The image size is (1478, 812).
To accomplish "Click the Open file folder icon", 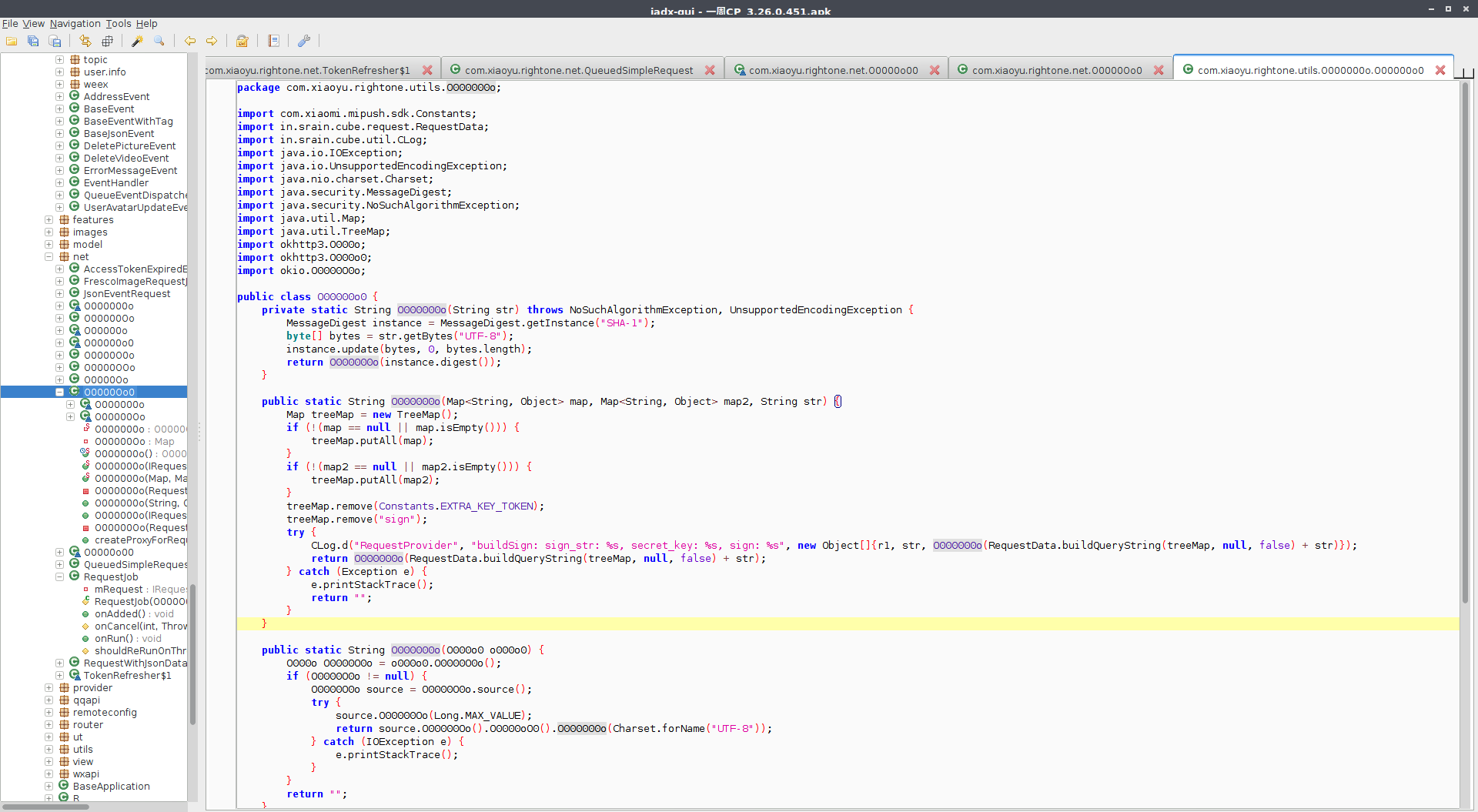I will point(12,41).
